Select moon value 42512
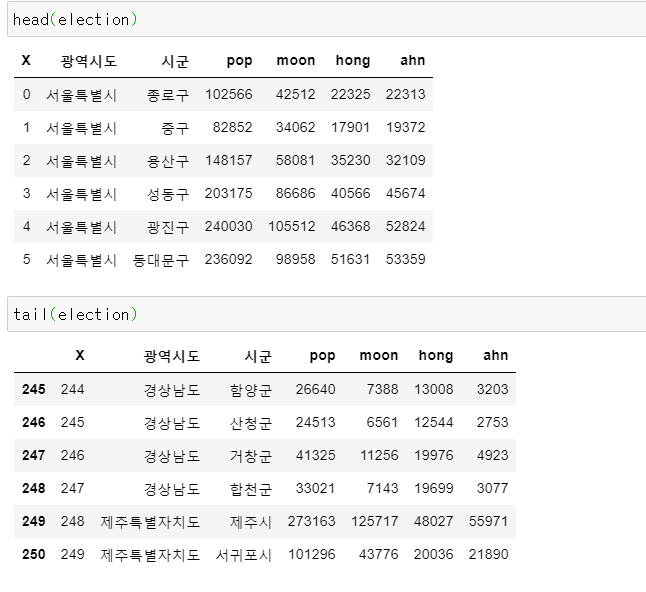646x592 pixels. point(295,94)
